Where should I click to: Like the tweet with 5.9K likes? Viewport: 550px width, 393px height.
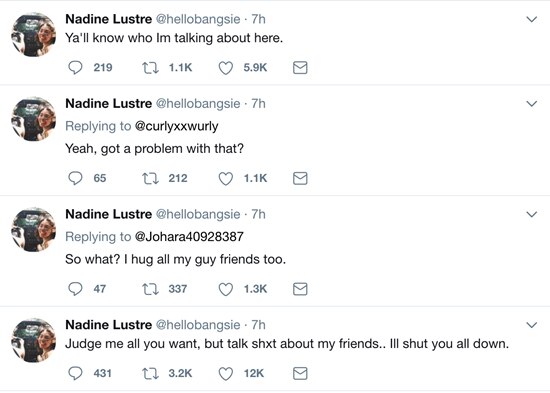(226, 68)
